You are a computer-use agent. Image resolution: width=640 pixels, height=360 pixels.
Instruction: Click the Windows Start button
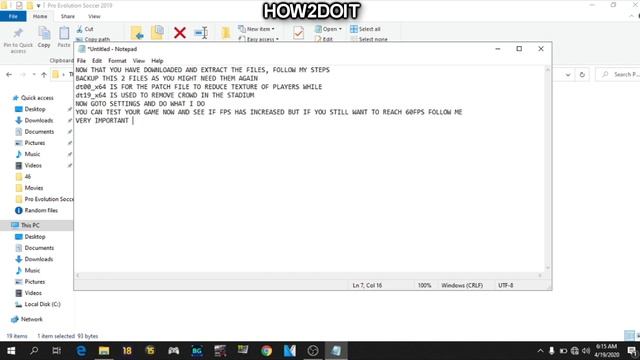pos(11,351)
